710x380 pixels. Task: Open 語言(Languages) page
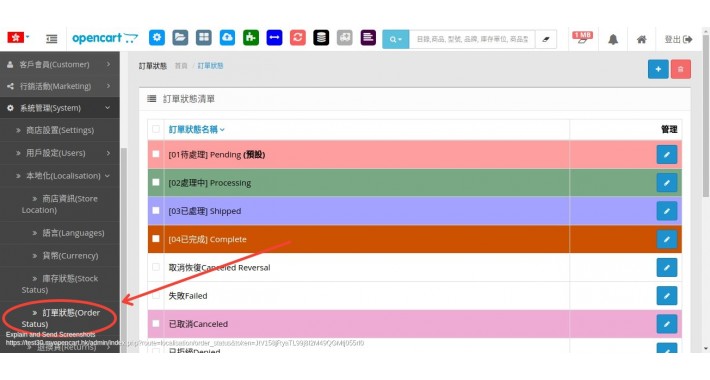60,233
